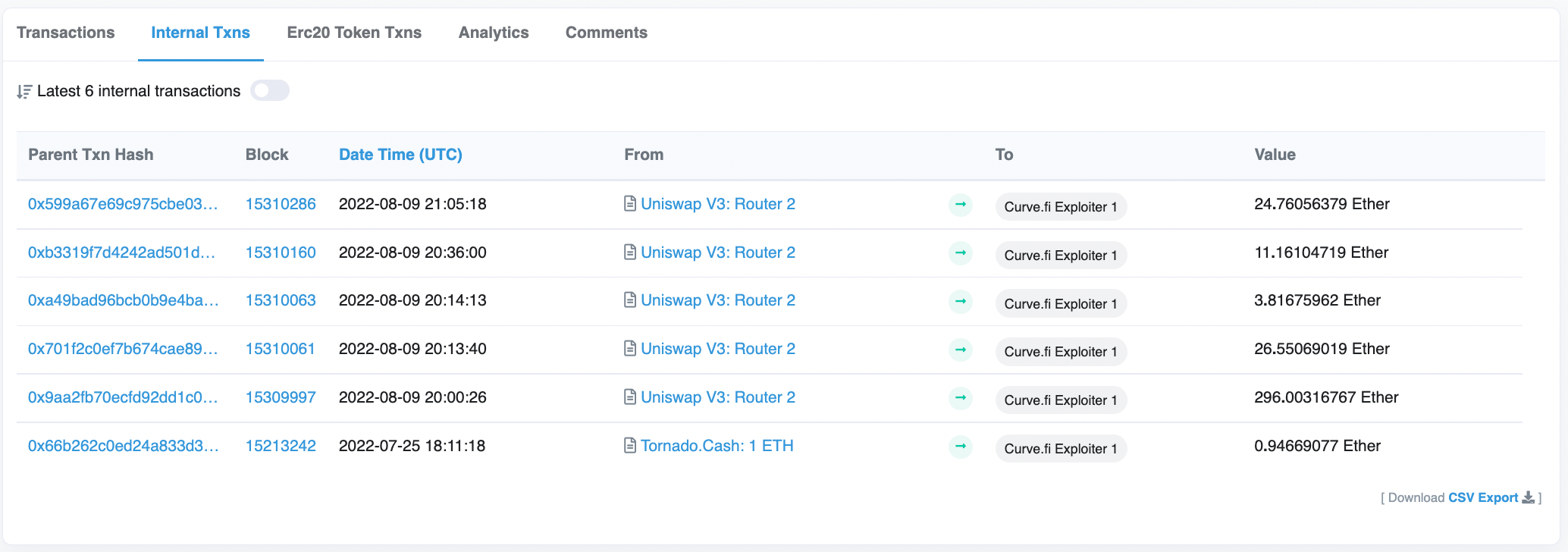This screenshot has height=552, width=1568.
Task: Click green arrow icon in block 15309997 row
Action: pyautogui.click(x=961, y=397)
